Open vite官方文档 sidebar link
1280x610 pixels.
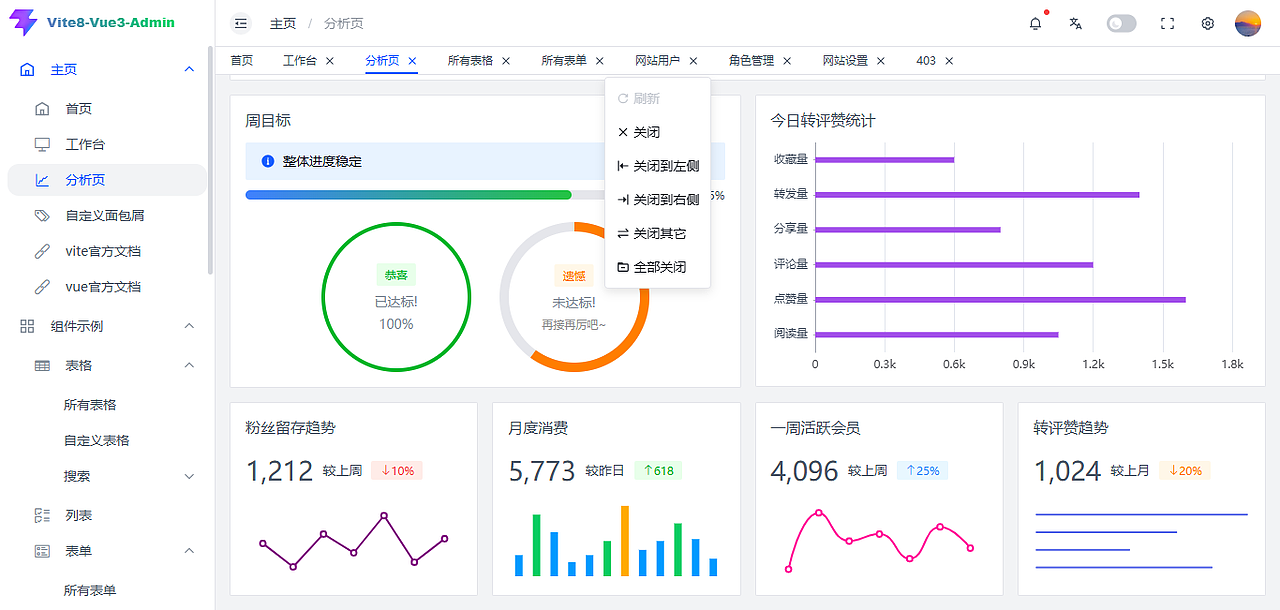(103, 251)
